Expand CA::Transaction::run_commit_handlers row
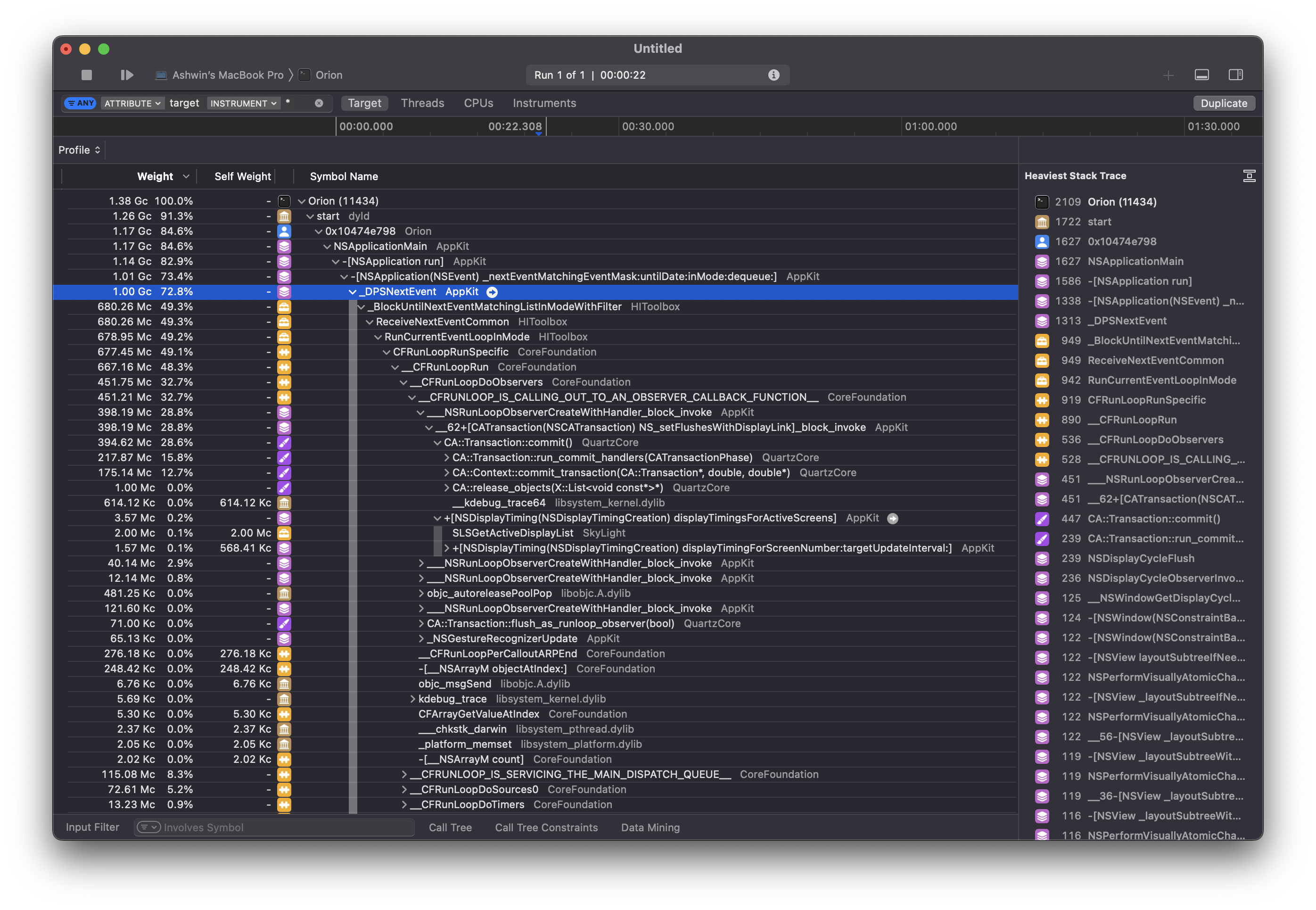 click(447, 457)
